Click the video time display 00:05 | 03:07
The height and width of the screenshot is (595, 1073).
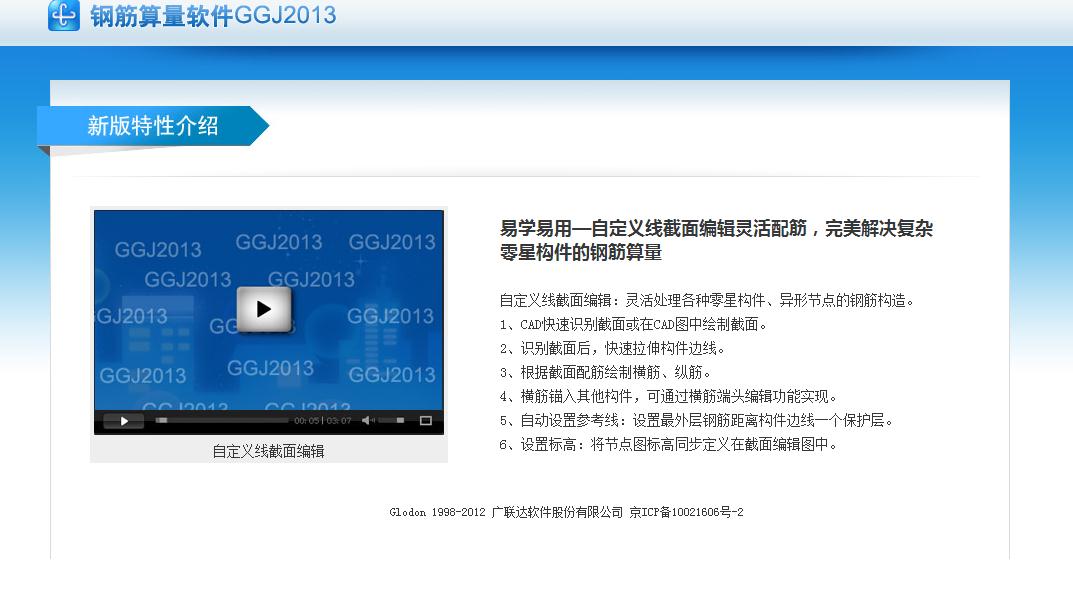coord(322,420)
